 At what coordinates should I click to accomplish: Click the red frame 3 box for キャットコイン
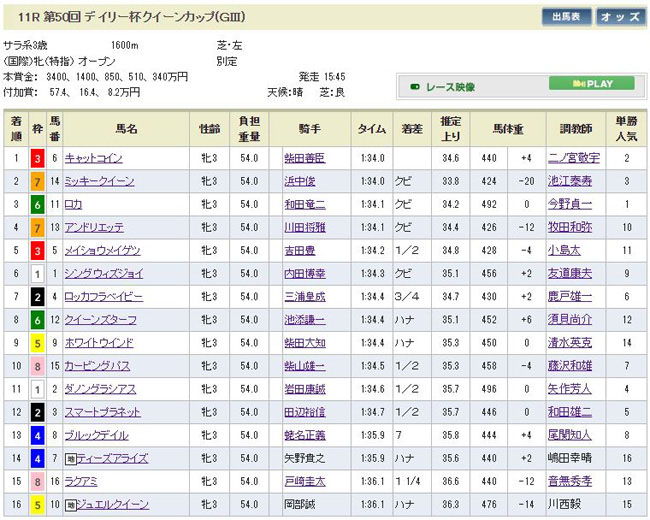(x=37, y=158)
